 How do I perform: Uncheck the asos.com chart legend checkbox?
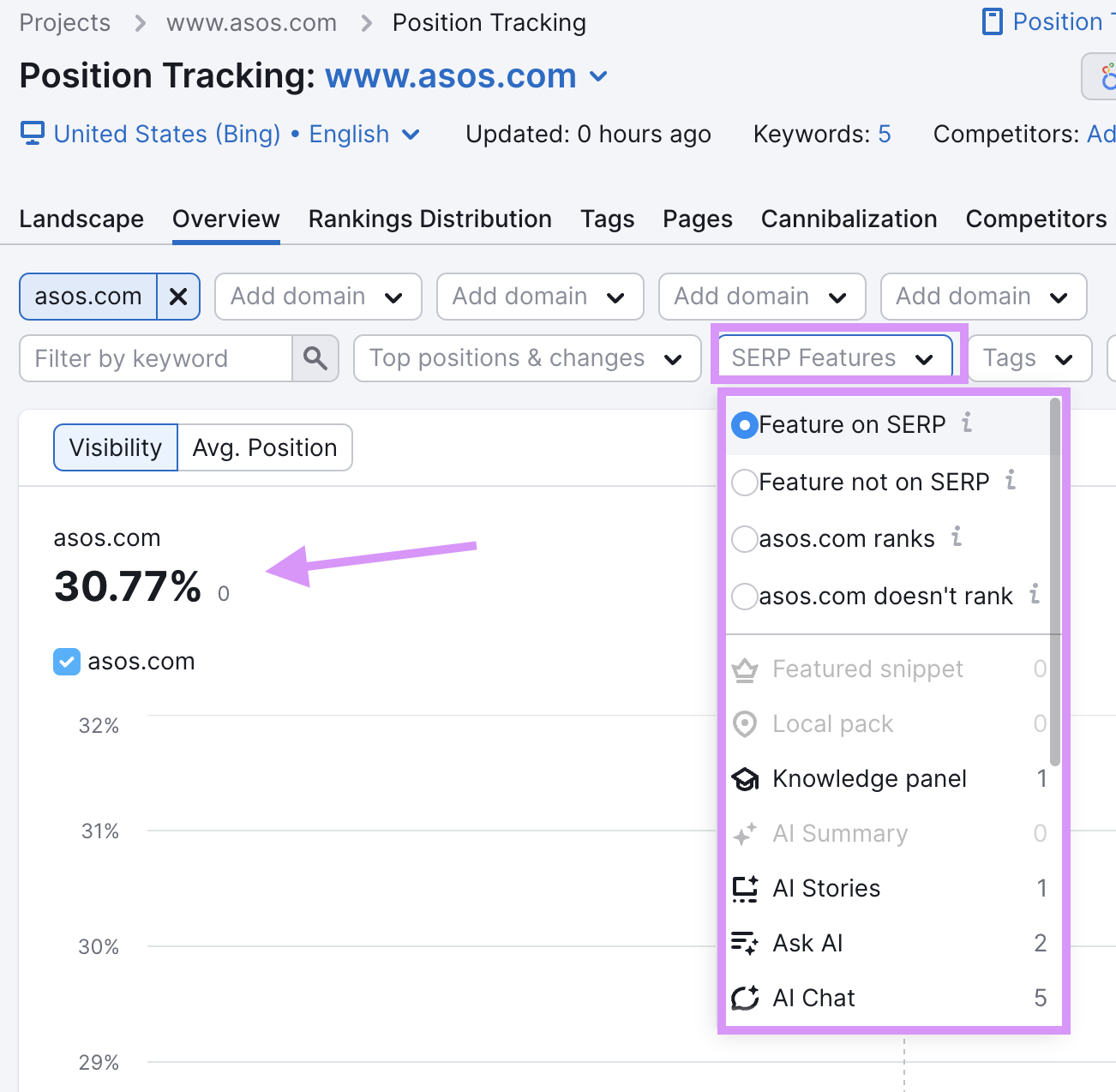pyautogui.click(x=67, y=662)
